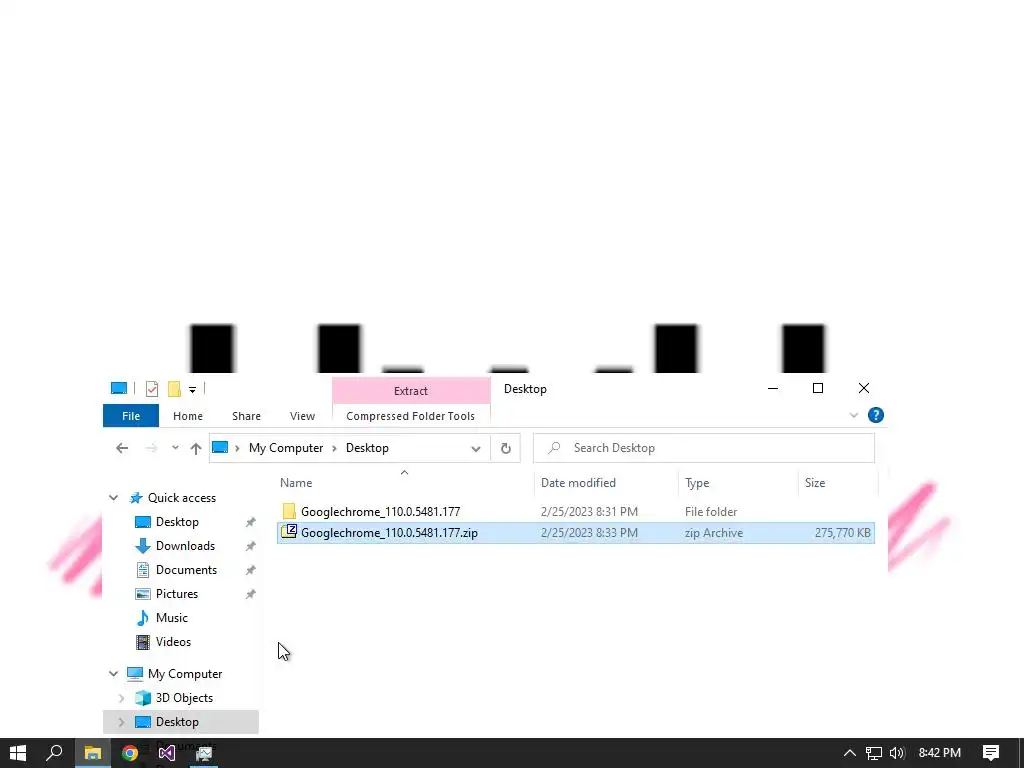Image resolution: width=1024 pixels, height=768 pixels.
Task: Open Explorer Help with question mark icon
Action: coord(876,415)
